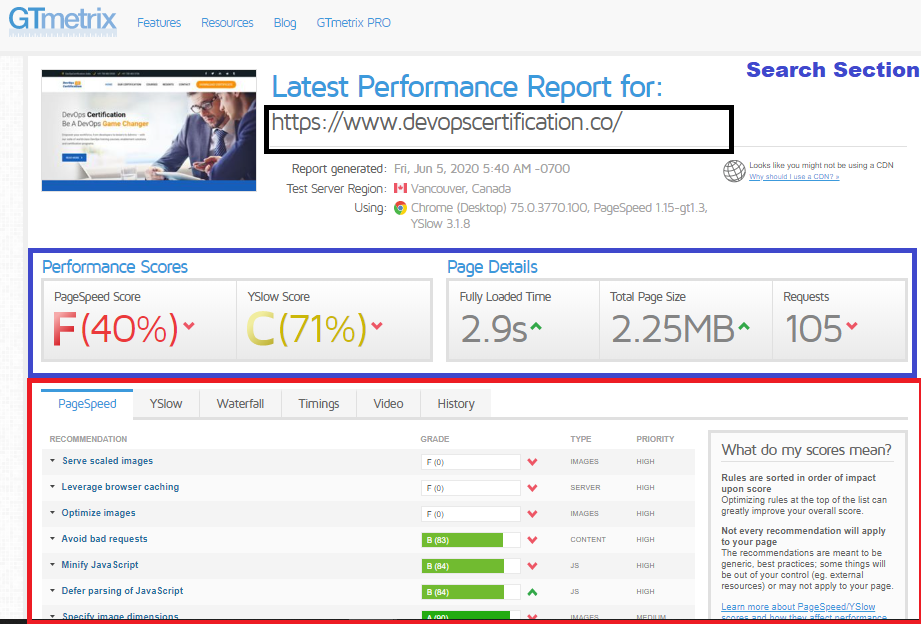921x624 pixels.
Task: Click the red trend arrow on Serve scaled images row
Action: [532, 462]
